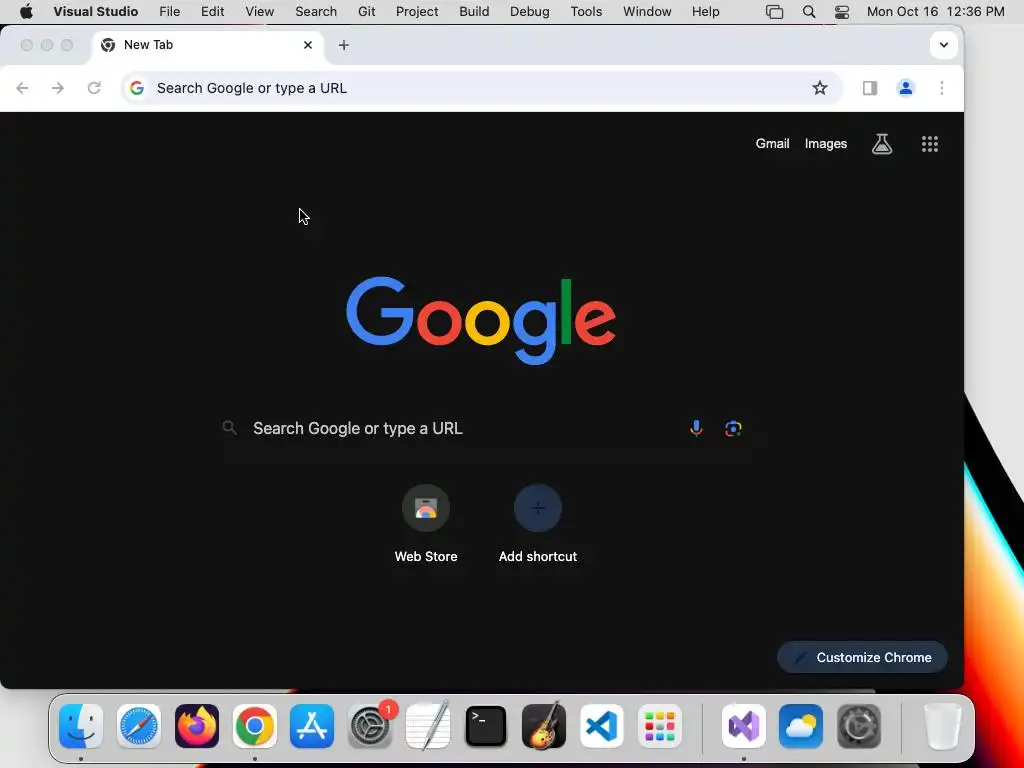1024x768 pixels.
Task: Click the Chrome forward arrow
Action: click(x=58, y=88)
